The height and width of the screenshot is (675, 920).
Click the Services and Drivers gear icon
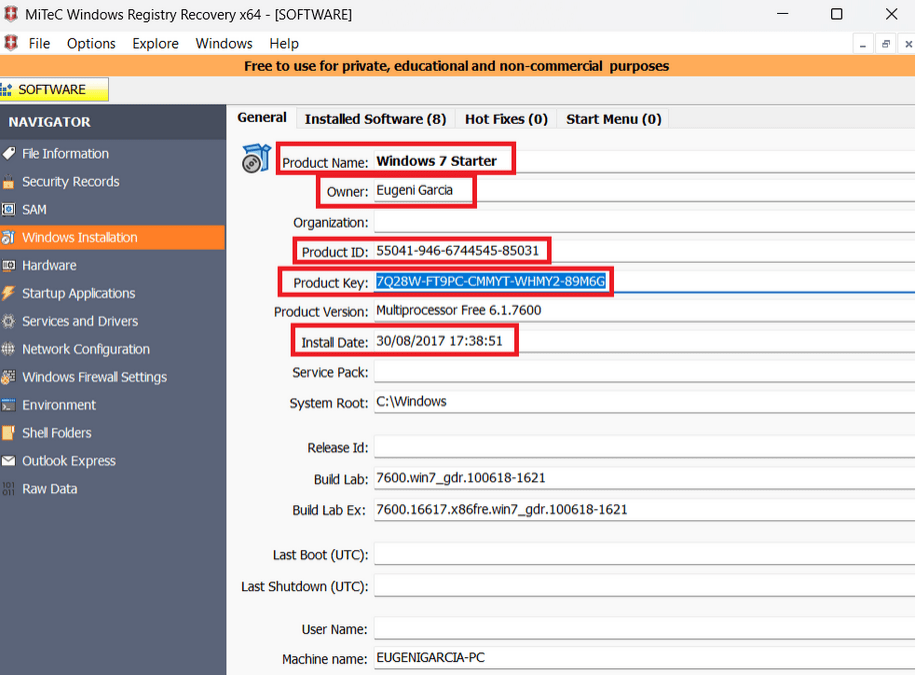point(8,321)
